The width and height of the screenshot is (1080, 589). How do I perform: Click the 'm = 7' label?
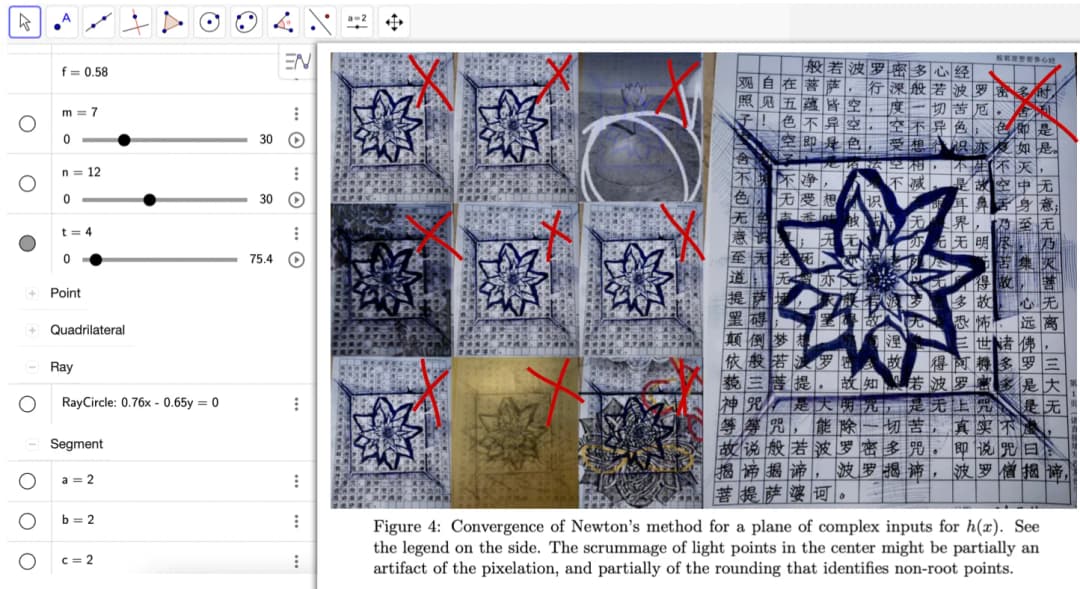coord(79,112)
